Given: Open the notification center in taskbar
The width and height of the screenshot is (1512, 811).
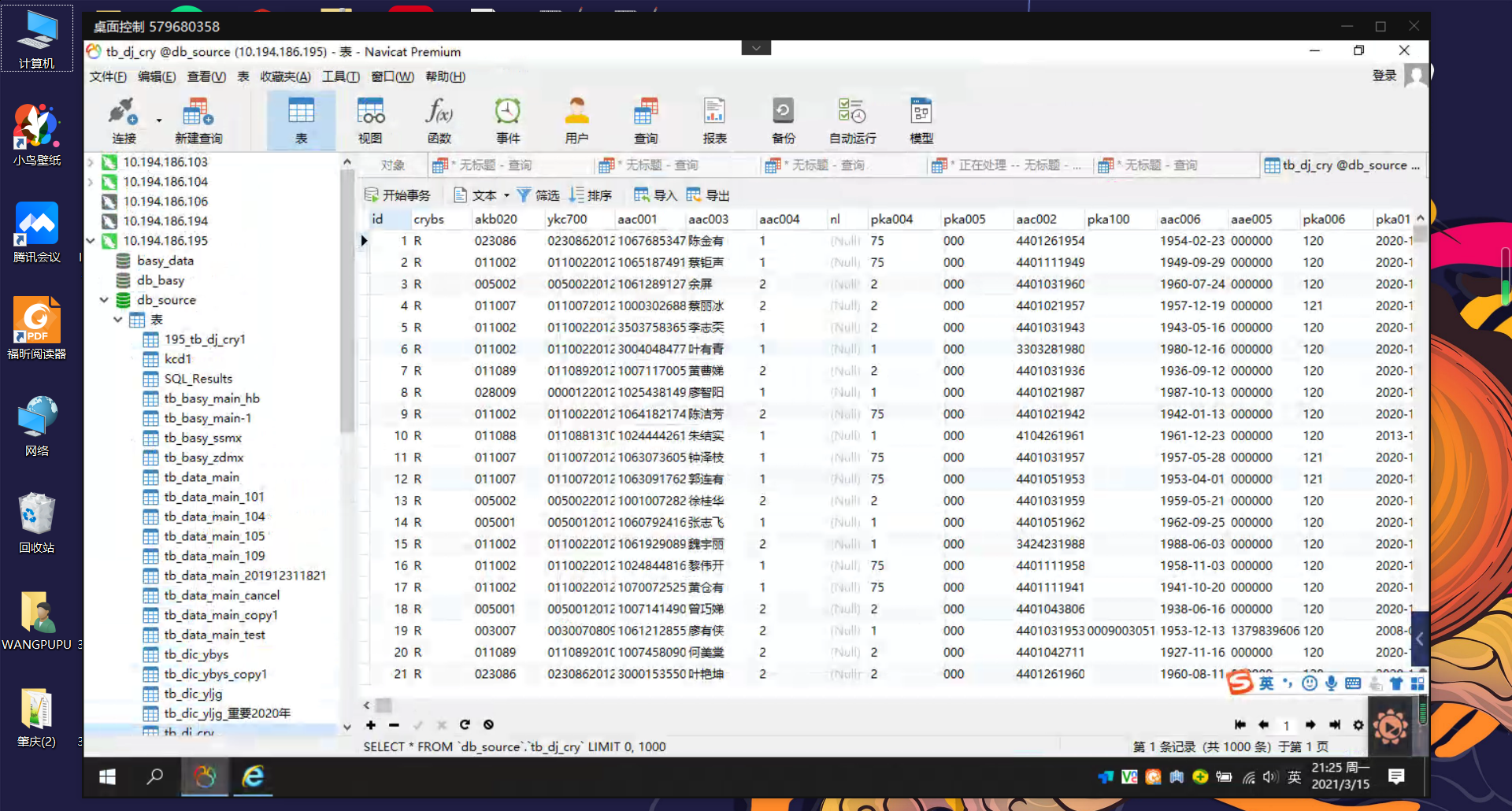Looking at the screenshot, I should (x=1396, y=777).
